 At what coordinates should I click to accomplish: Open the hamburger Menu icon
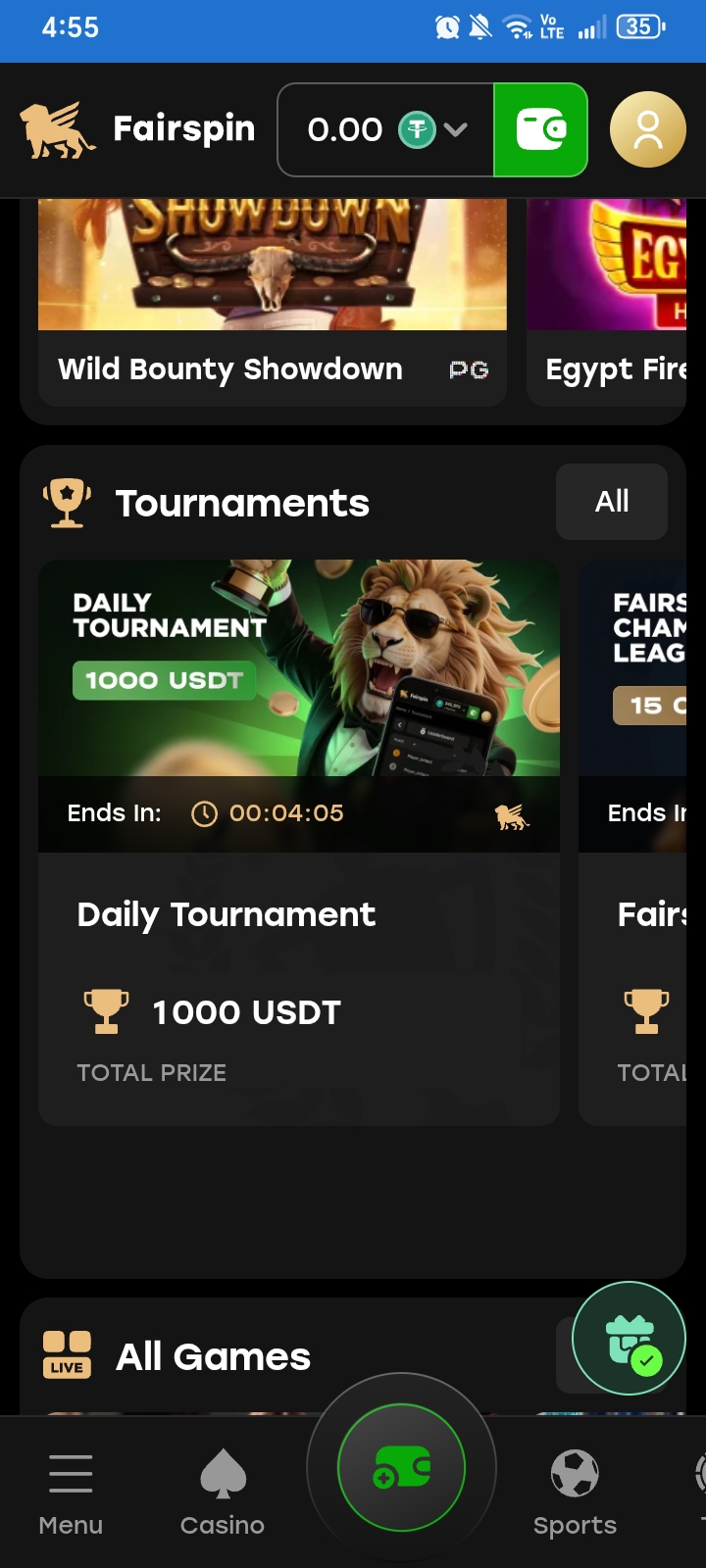pyautogui.click(x=71, y=1474)
